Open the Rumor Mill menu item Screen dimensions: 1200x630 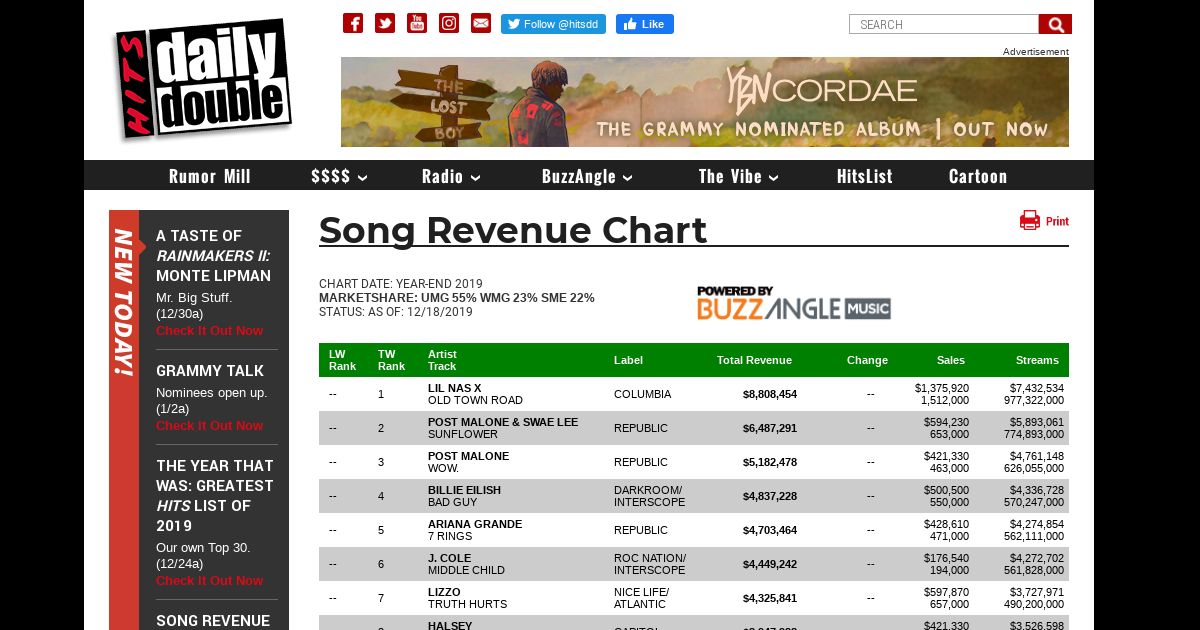click(210, 176)
